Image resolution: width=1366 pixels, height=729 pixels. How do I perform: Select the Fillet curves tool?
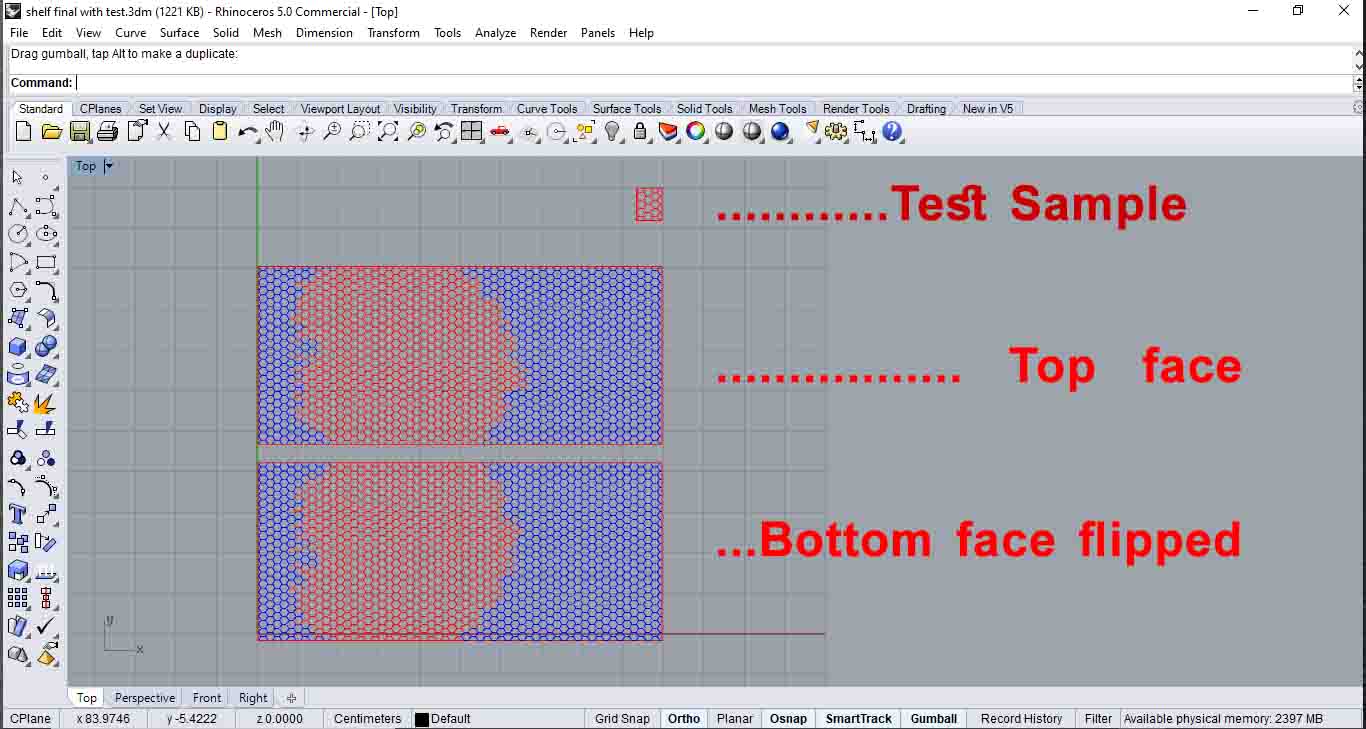click(46, 290)
